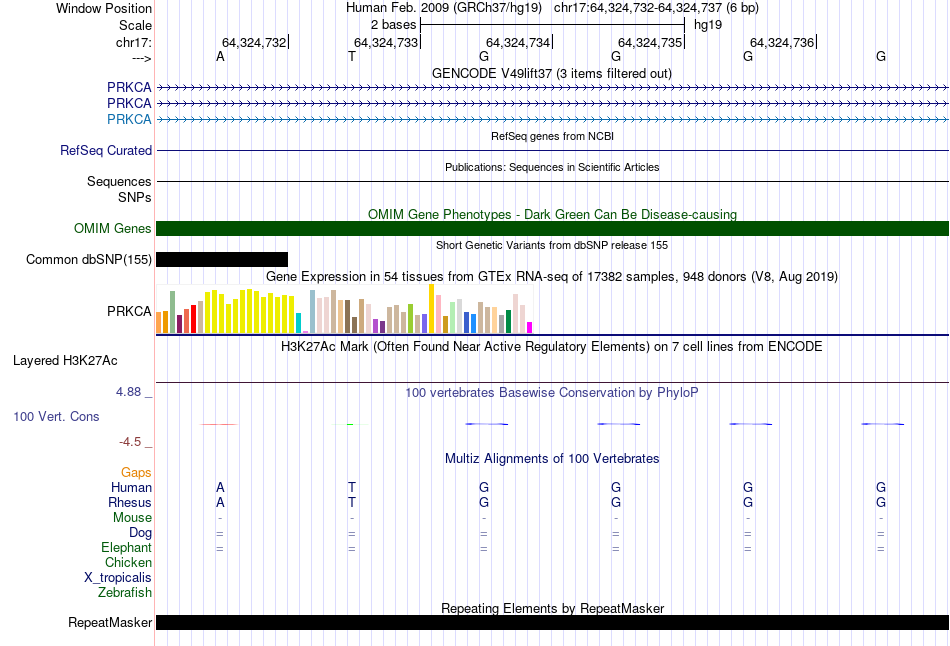The height and width of the screenshot is (646, 950).
Task: Click Short Genetic Variants from dbSNP title
Action: pyautogui.click(x=552, y=245)
